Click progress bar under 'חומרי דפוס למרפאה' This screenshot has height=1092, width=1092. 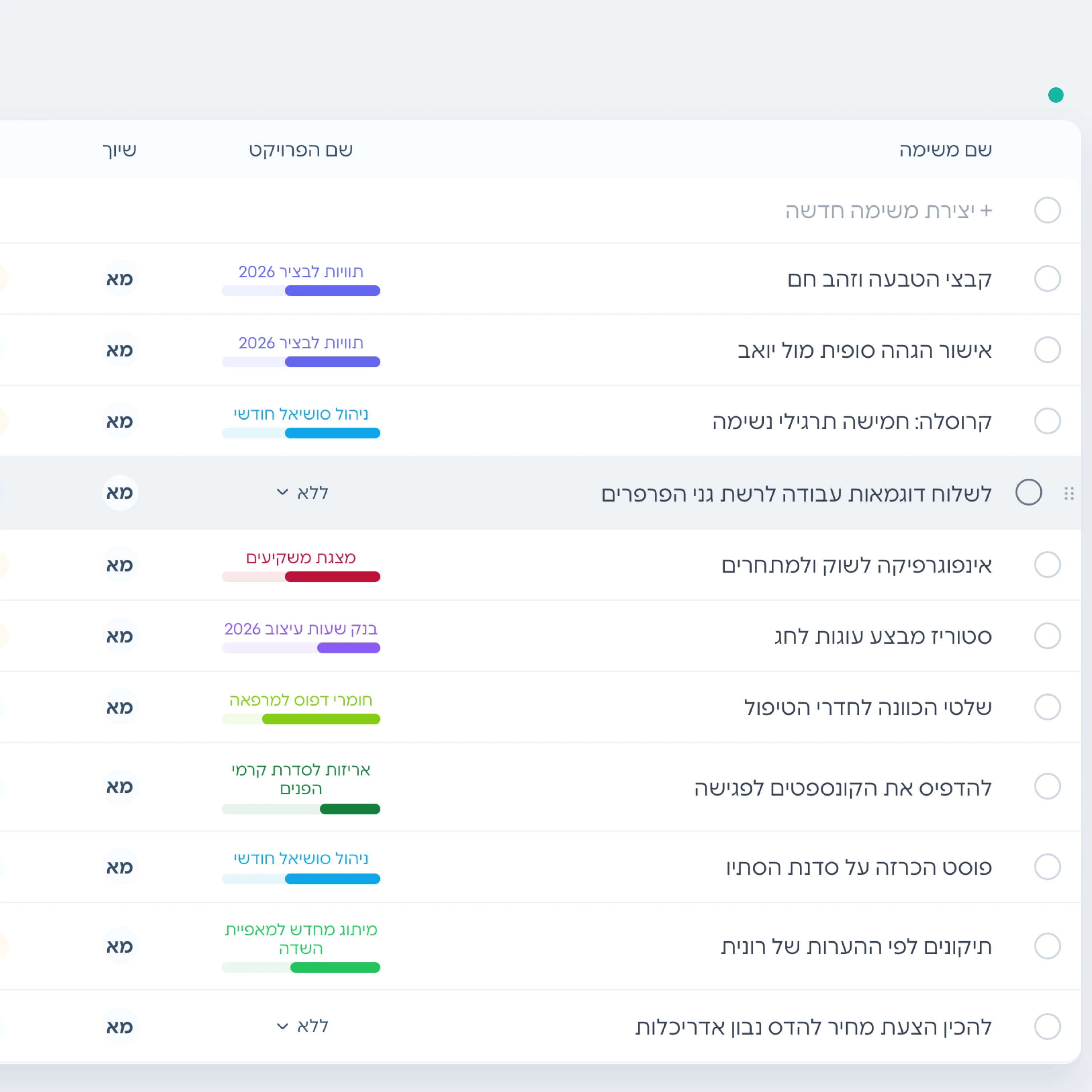[x=301, y=719]
